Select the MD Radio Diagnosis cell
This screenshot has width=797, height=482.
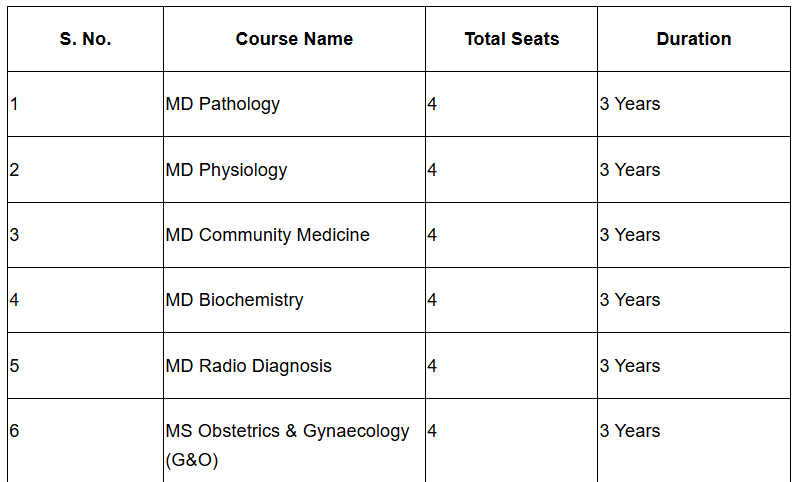[248, 366]
